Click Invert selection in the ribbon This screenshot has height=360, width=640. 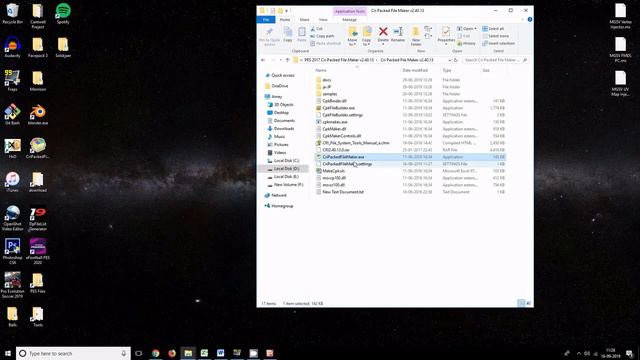(x=498, y=43)
